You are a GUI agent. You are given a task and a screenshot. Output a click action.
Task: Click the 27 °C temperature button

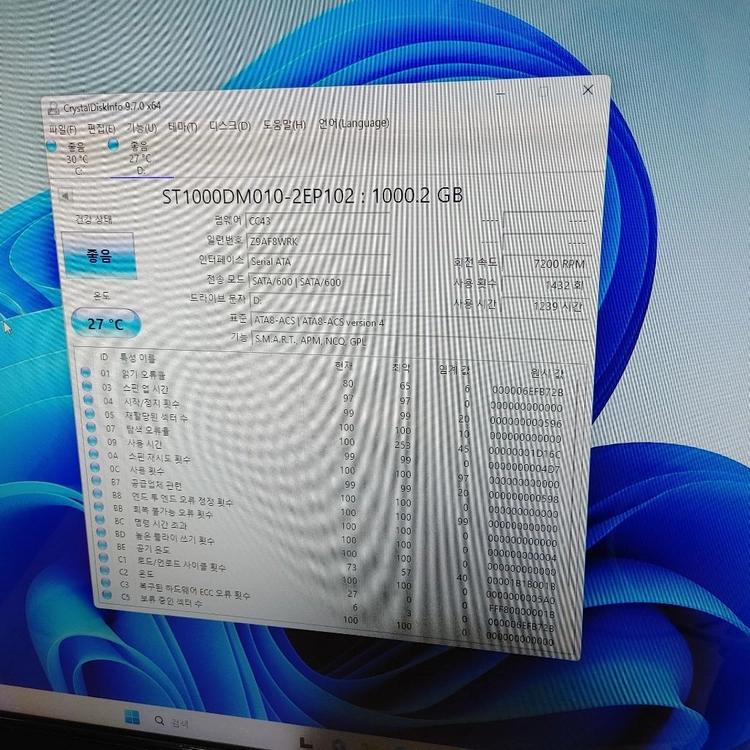pyautogui.click(x=106, y=324)
